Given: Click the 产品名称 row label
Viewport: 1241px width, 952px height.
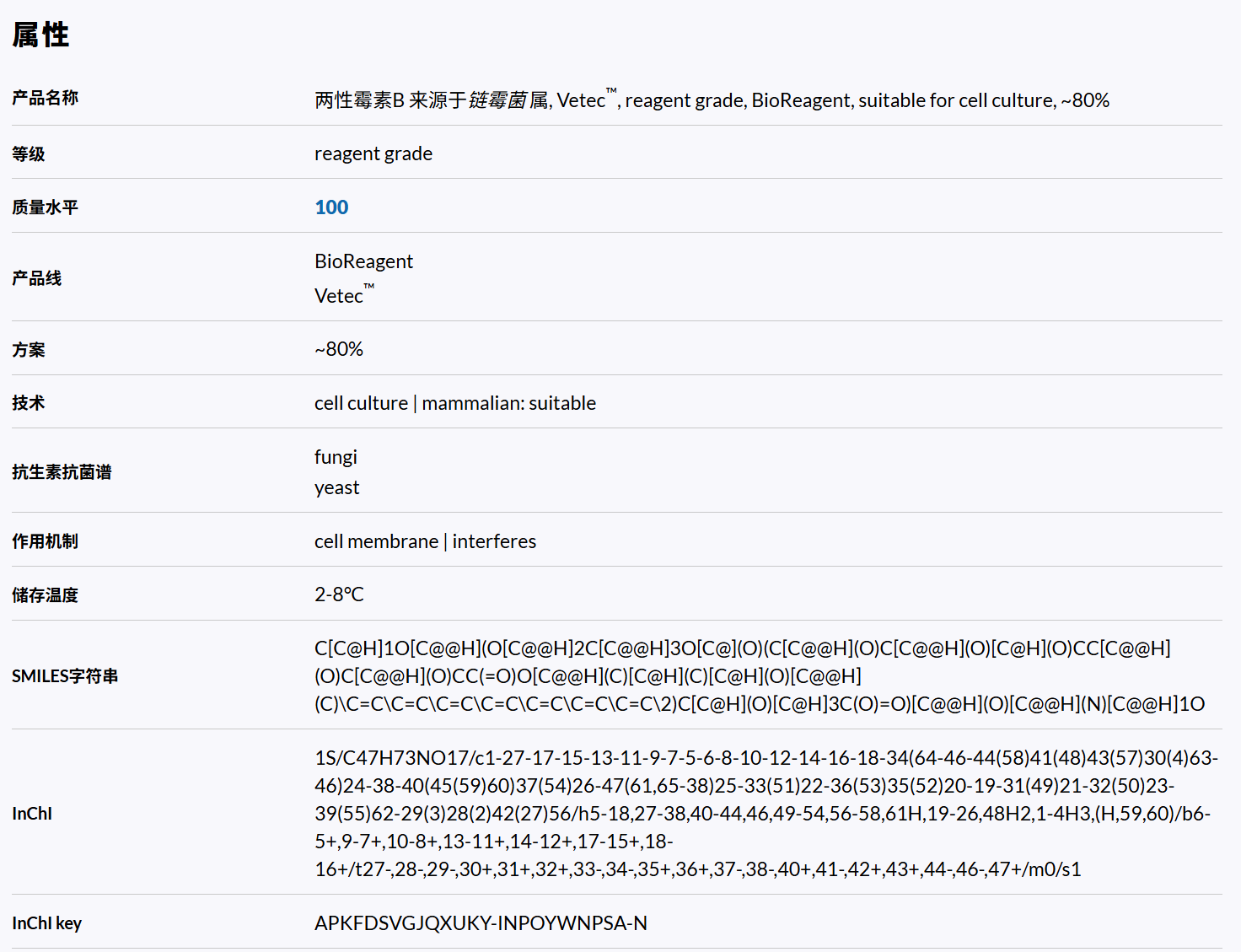Looking at the screenshot, I should coord(45,98).
